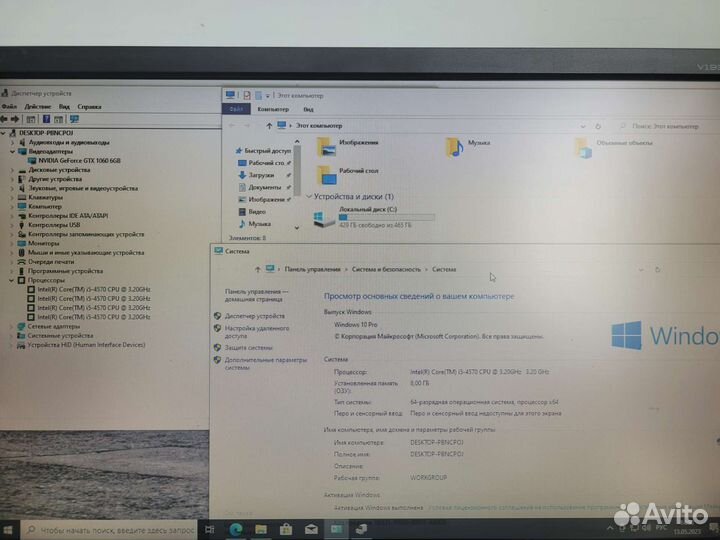Collapse the Устройства и диски (1) group

309,197
